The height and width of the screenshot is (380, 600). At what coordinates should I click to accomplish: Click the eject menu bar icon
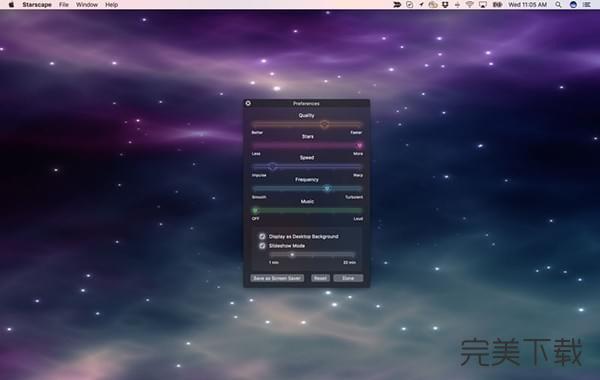(457, 5)
